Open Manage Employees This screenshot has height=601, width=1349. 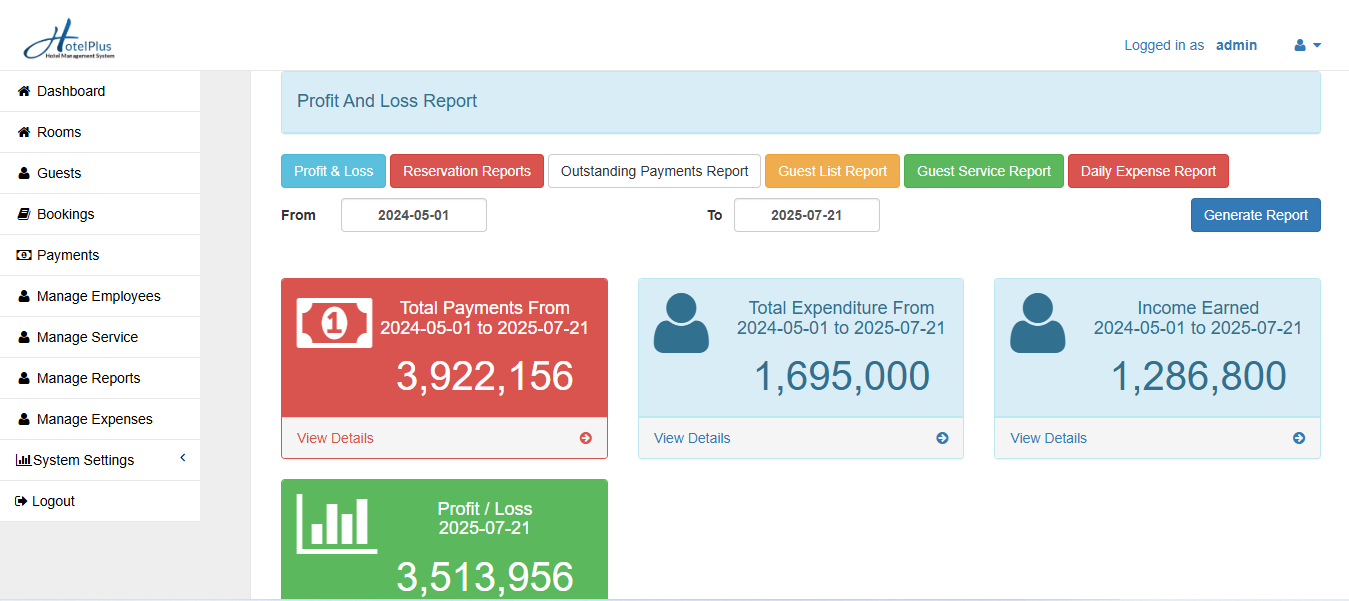(x=100, y=296)
